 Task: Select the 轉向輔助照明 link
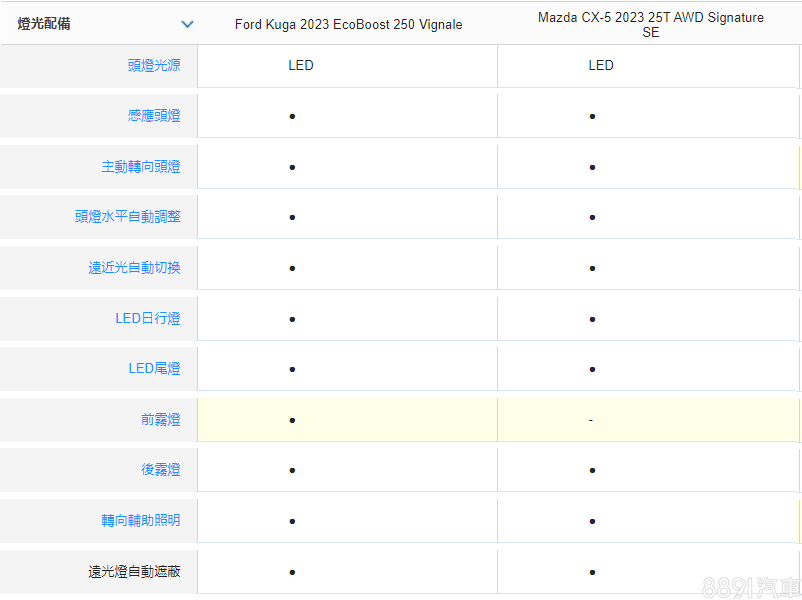coord(141,521)
